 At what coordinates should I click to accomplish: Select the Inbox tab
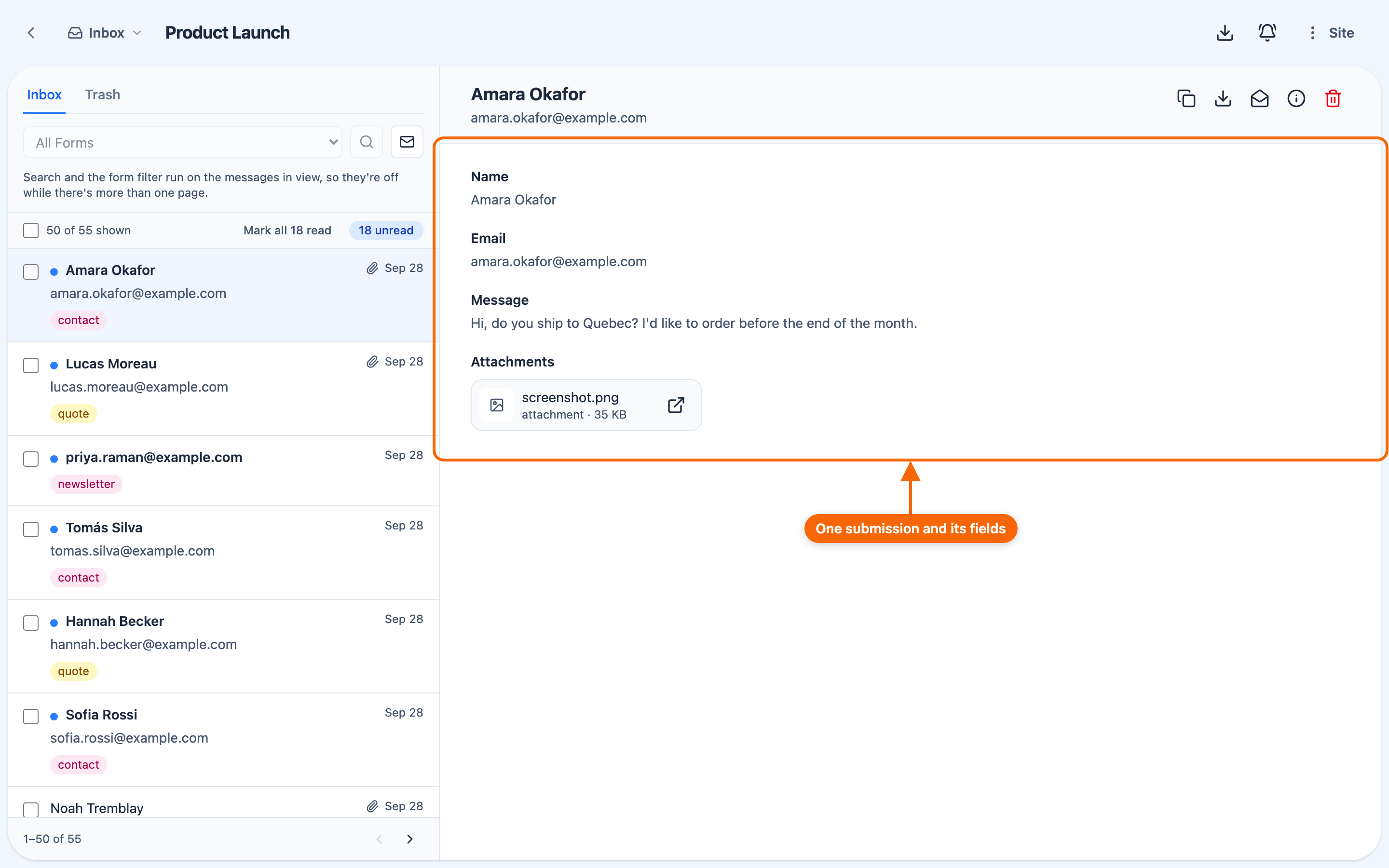pos(44,95)
